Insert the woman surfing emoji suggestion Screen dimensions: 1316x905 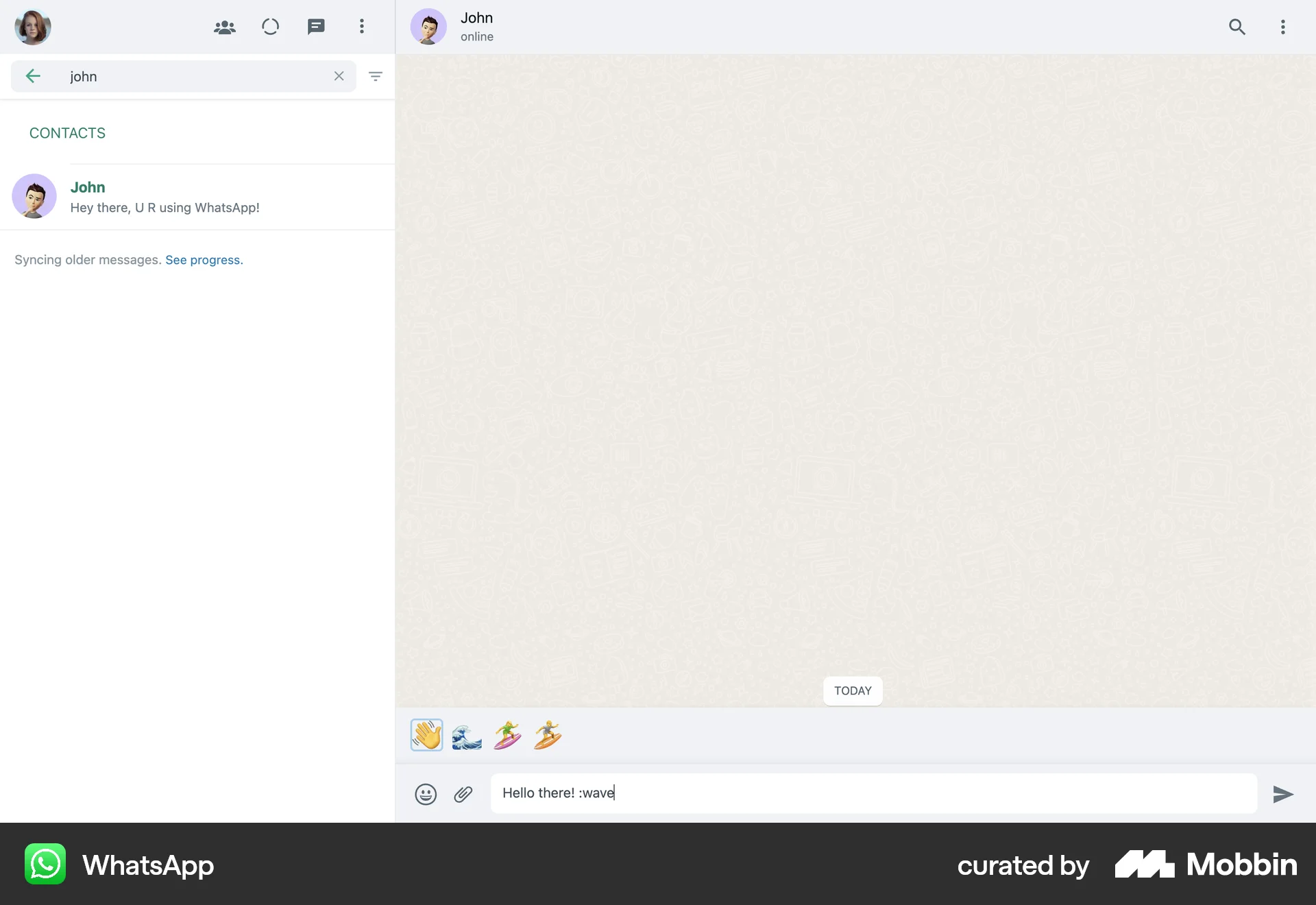coord(507,734)
